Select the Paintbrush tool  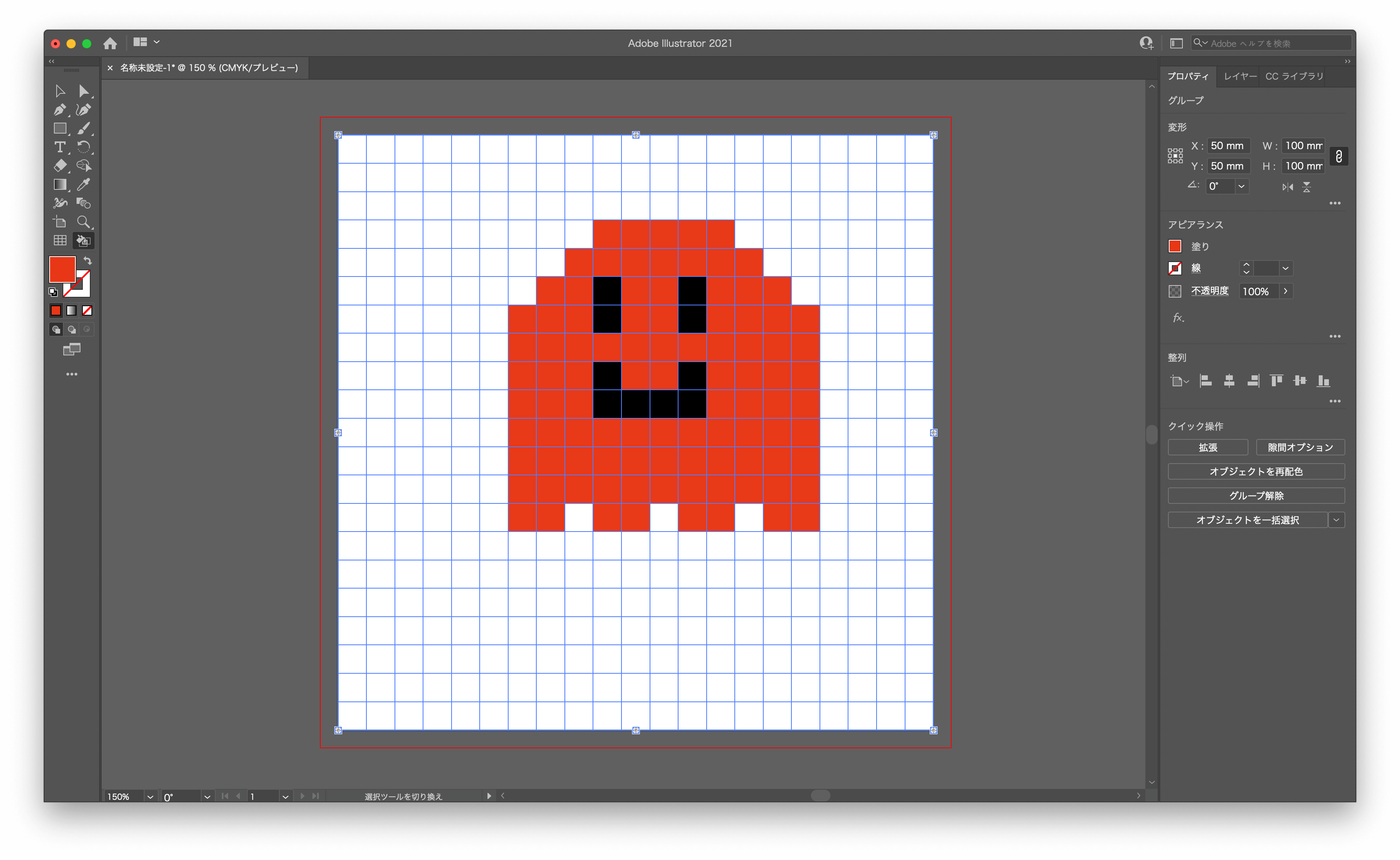pos(84,128)
